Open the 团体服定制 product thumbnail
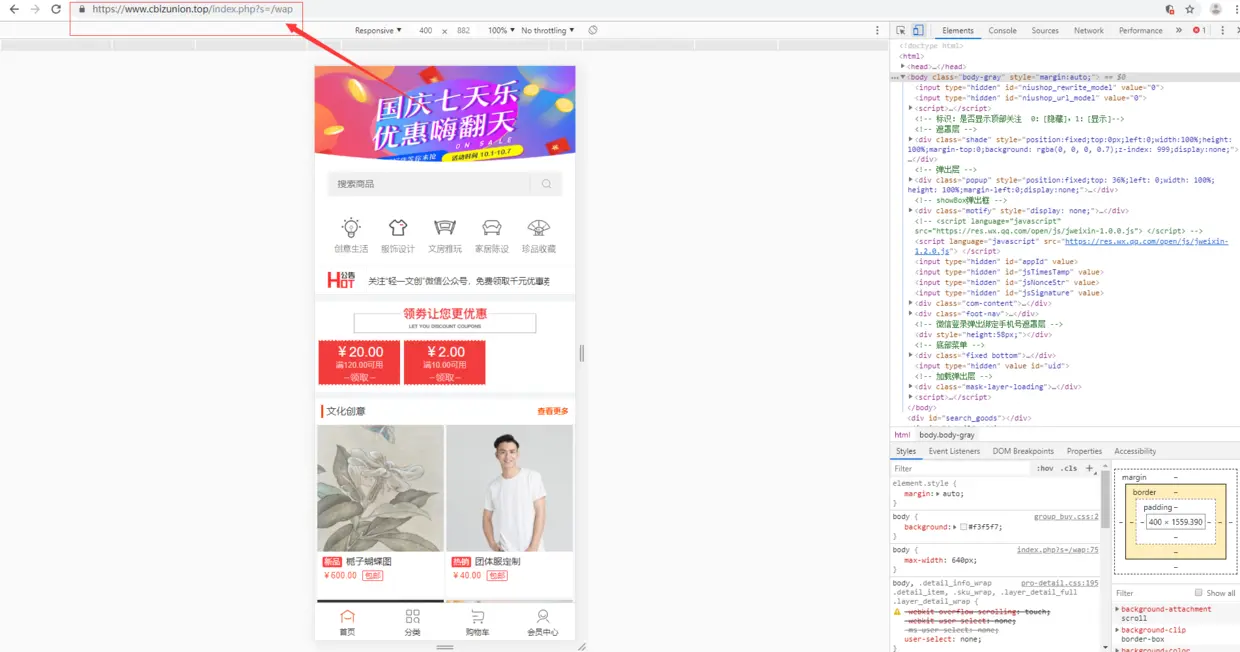The height and width of the screenshot is (652, 1240). (x=509, y=488)
